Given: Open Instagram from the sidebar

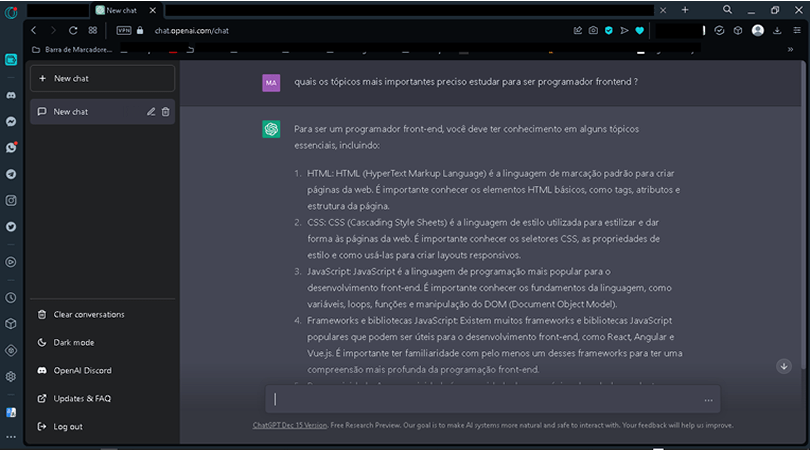Looking at the screenshot, I should point(11,200).
